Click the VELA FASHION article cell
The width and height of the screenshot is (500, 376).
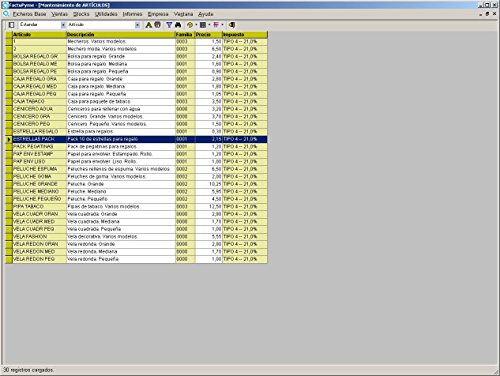39,237
